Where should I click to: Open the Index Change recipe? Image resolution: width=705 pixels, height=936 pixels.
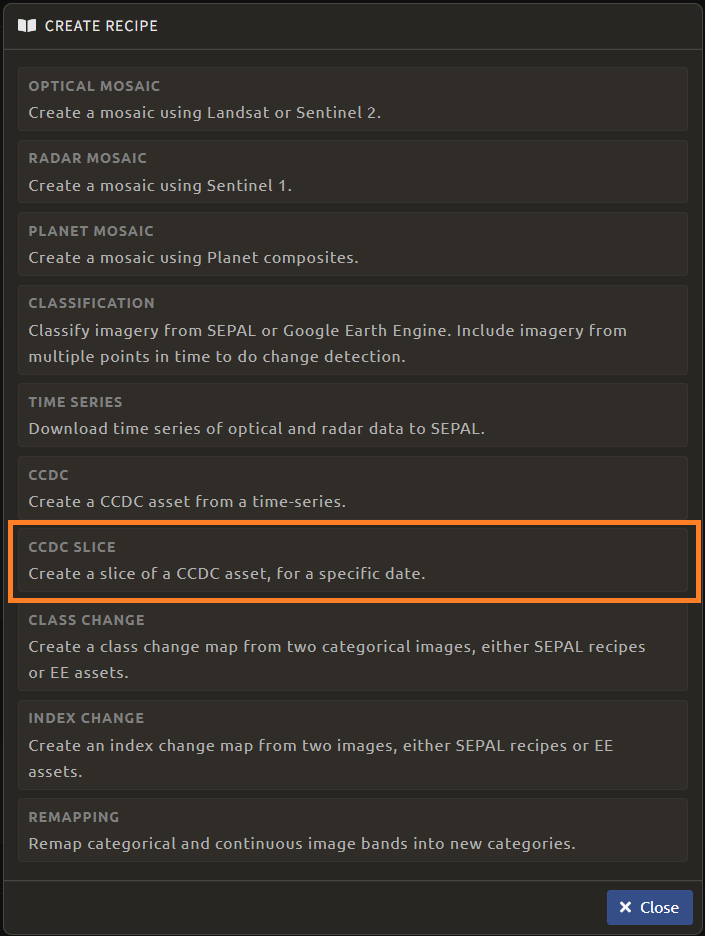tap(352, 744)
